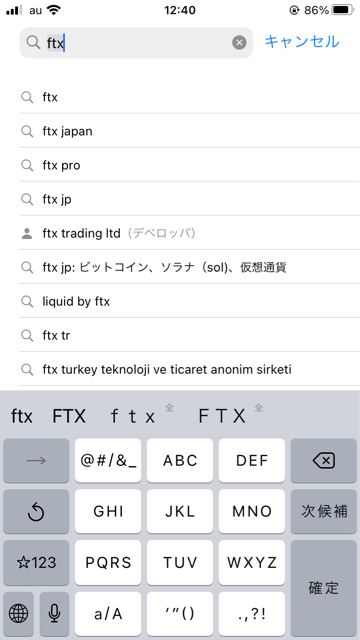360x640 pixels.
Task: Choose liquid by ftx suggestion
Action: click(x=189, y=301)
